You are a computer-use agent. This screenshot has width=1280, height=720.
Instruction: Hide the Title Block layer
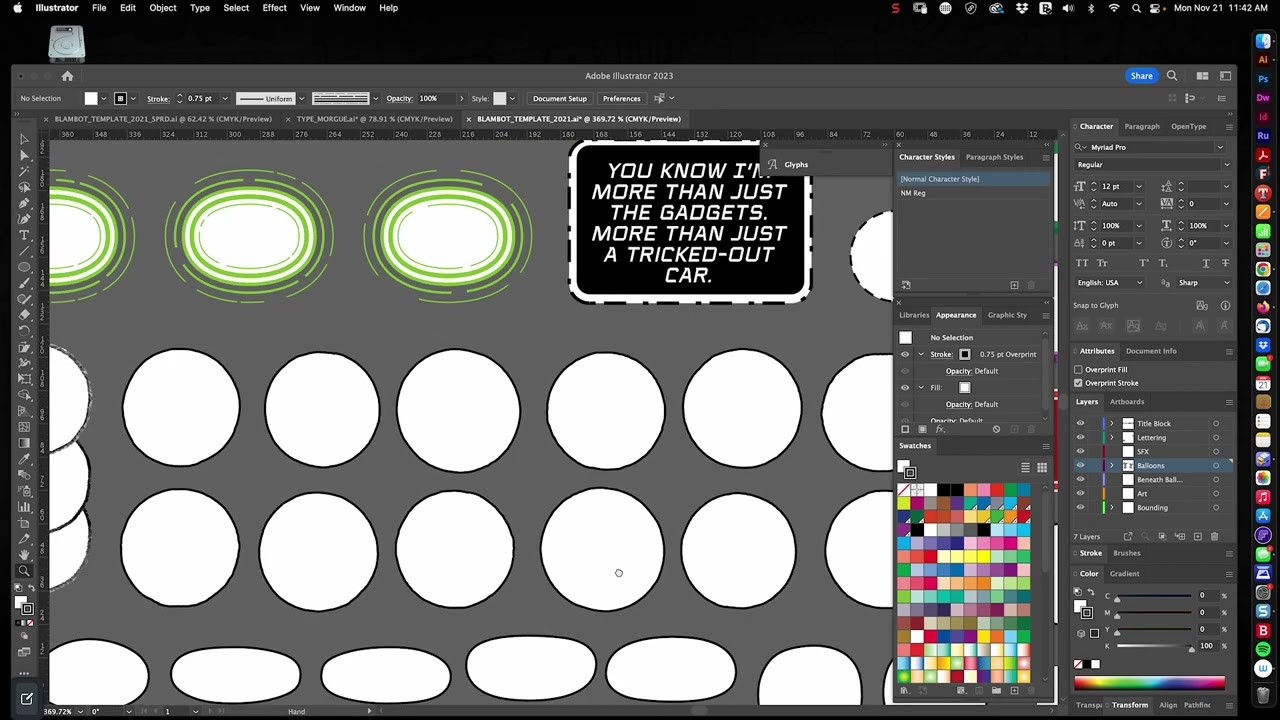tap(1080, 424)
